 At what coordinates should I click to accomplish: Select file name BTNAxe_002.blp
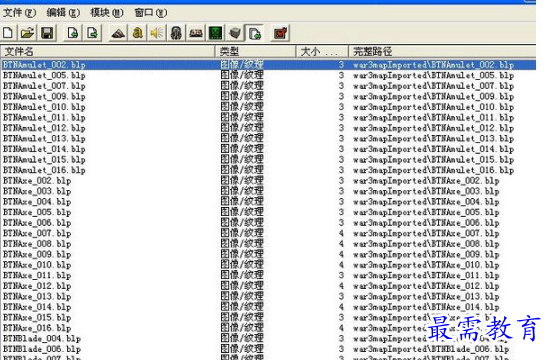[37, 181]
